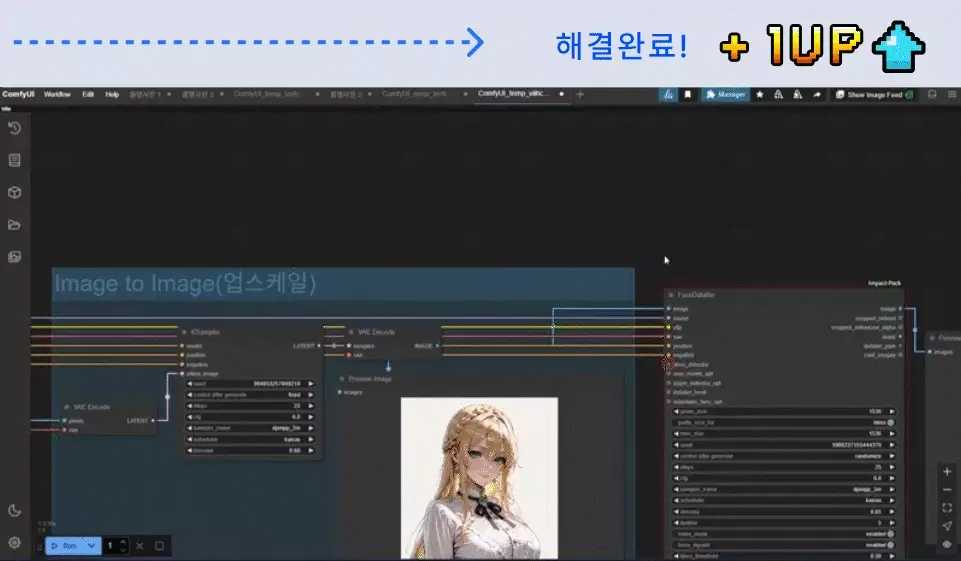Click FaceDetailer denoise value slider
961x561 pixels.
tap(783, 512)
